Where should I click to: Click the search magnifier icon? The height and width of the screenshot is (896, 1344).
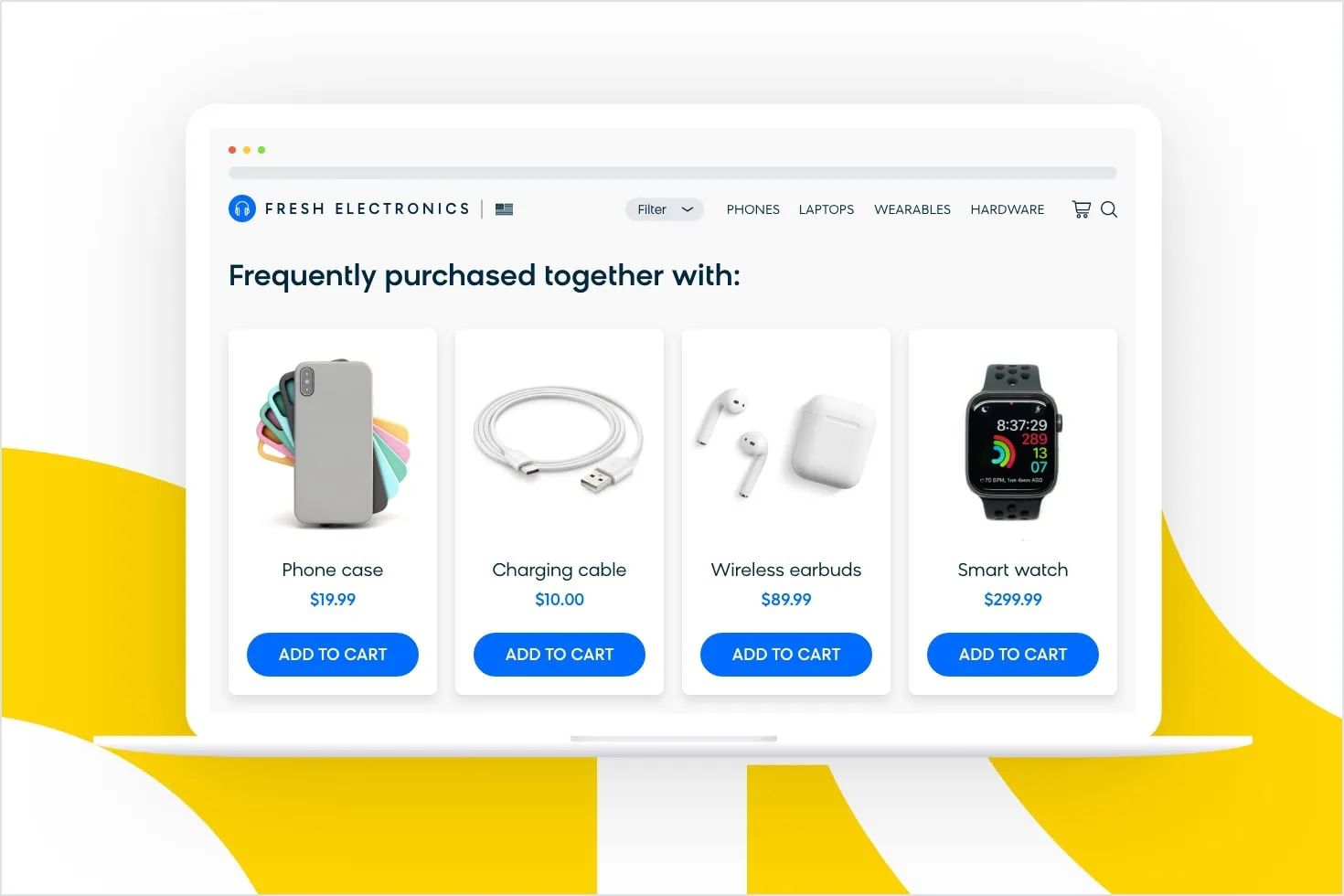(x=1109, y=209)
